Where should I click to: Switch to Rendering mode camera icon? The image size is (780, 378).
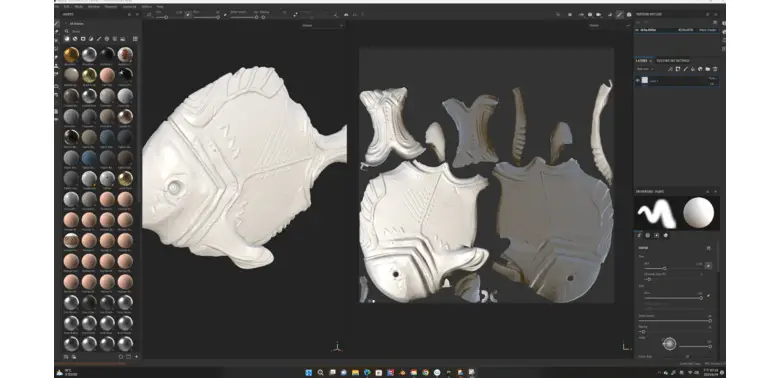(629, 14)
